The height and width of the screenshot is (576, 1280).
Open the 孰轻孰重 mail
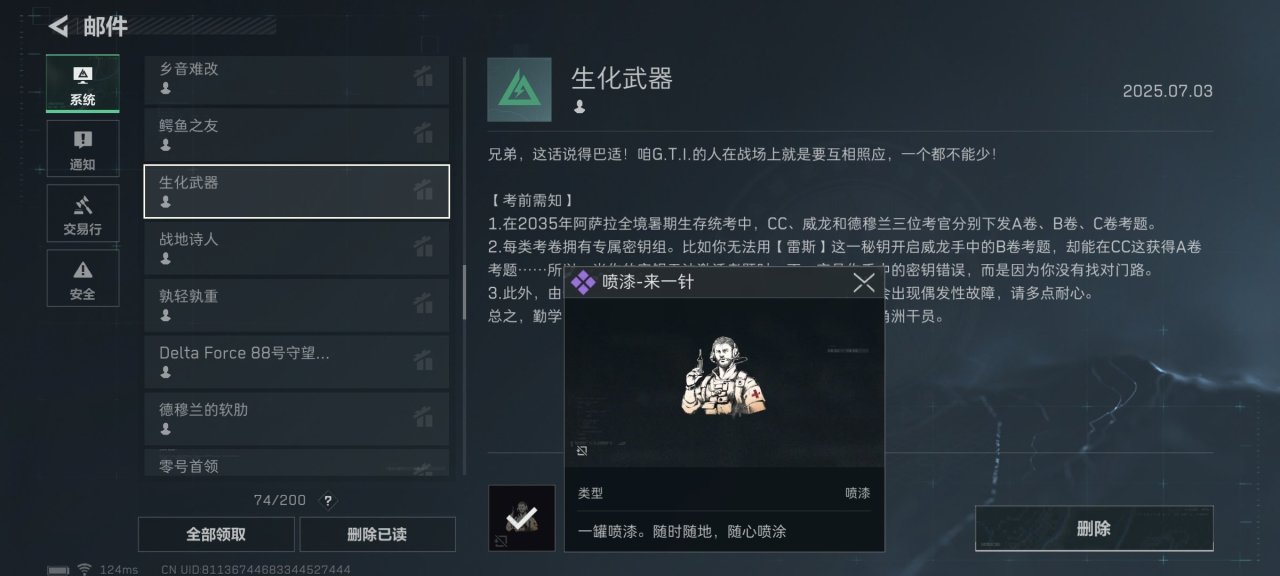tap(297, 305)
